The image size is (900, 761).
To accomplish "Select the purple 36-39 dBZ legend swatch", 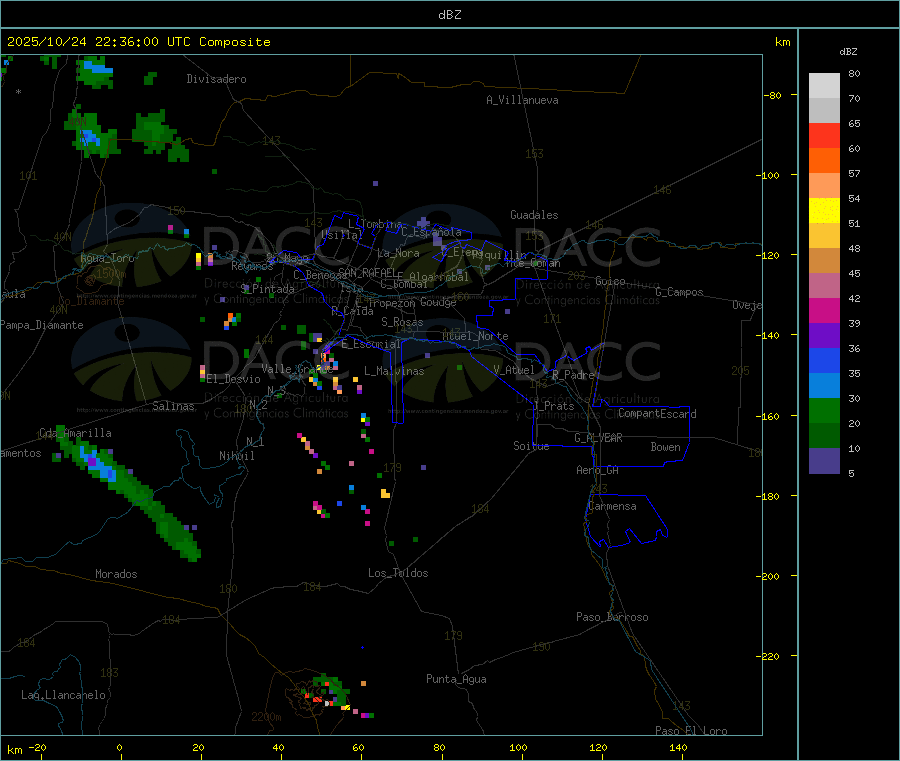I will point(824,336).
